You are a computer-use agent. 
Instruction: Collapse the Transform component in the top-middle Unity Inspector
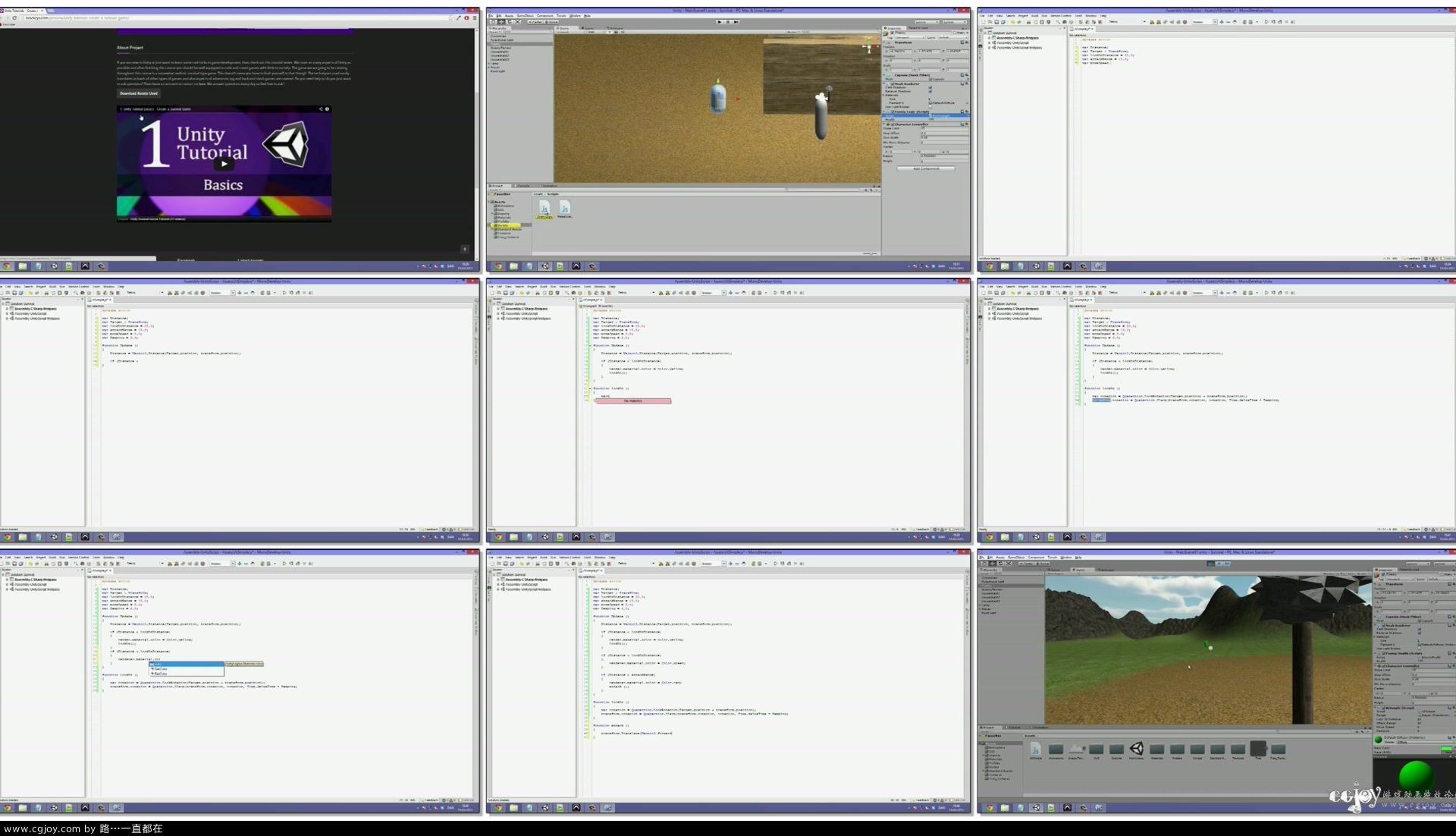coord(883,42)
